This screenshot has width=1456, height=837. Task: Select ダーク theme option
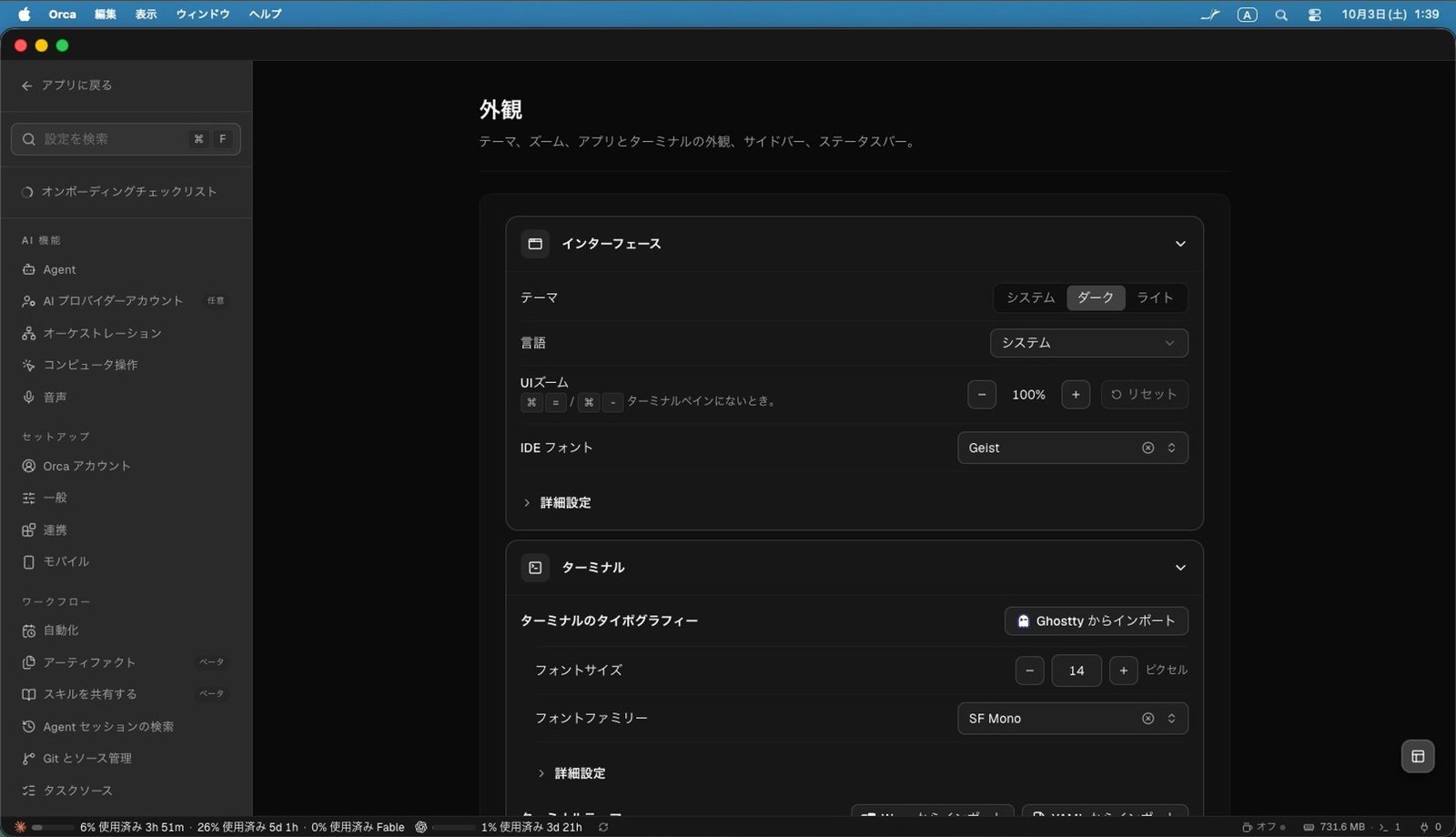[1096, 297]
